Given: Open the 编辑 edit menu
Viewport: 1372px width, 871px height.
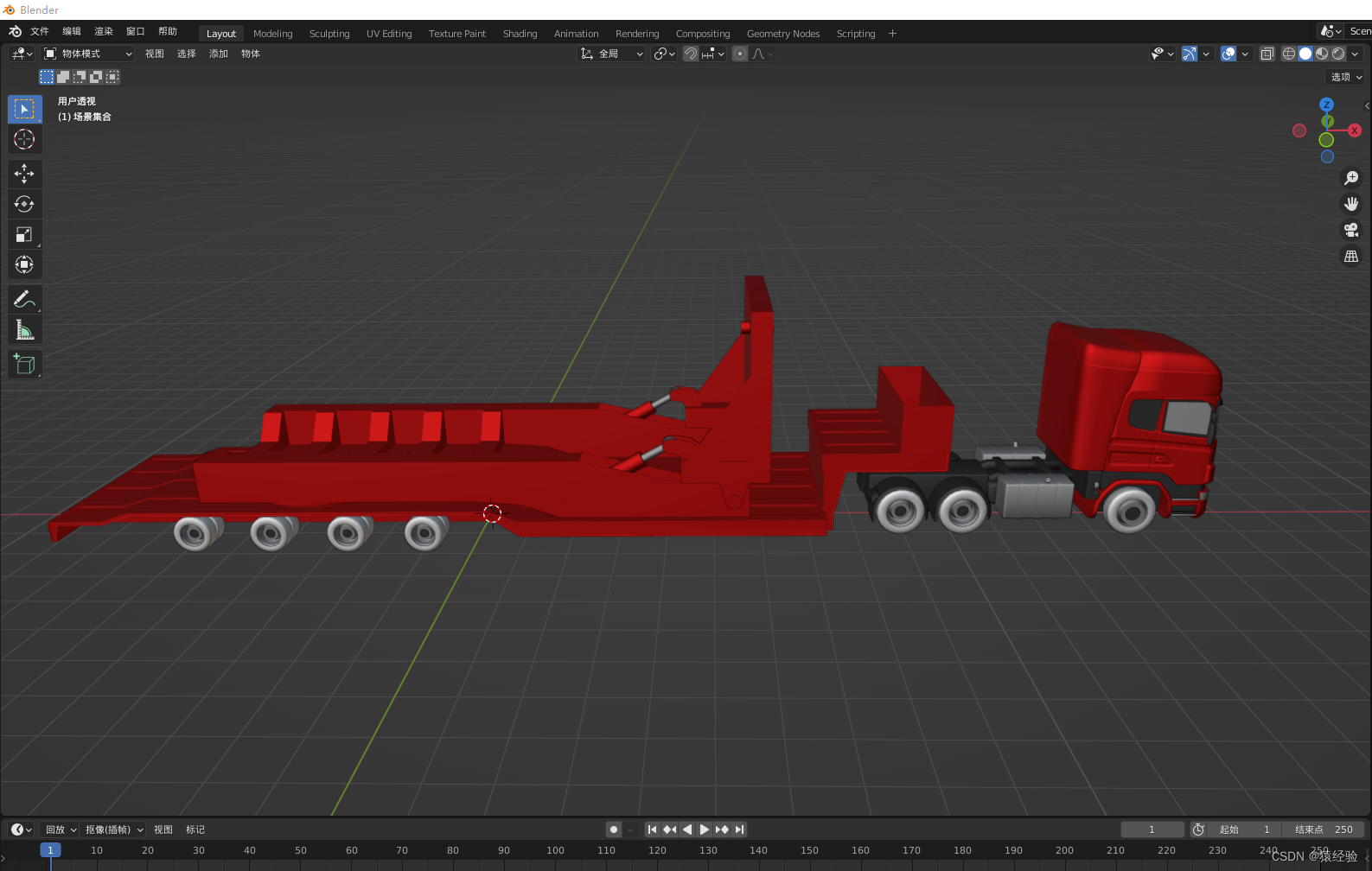Looking at the screenshot, I should (72, 32).
